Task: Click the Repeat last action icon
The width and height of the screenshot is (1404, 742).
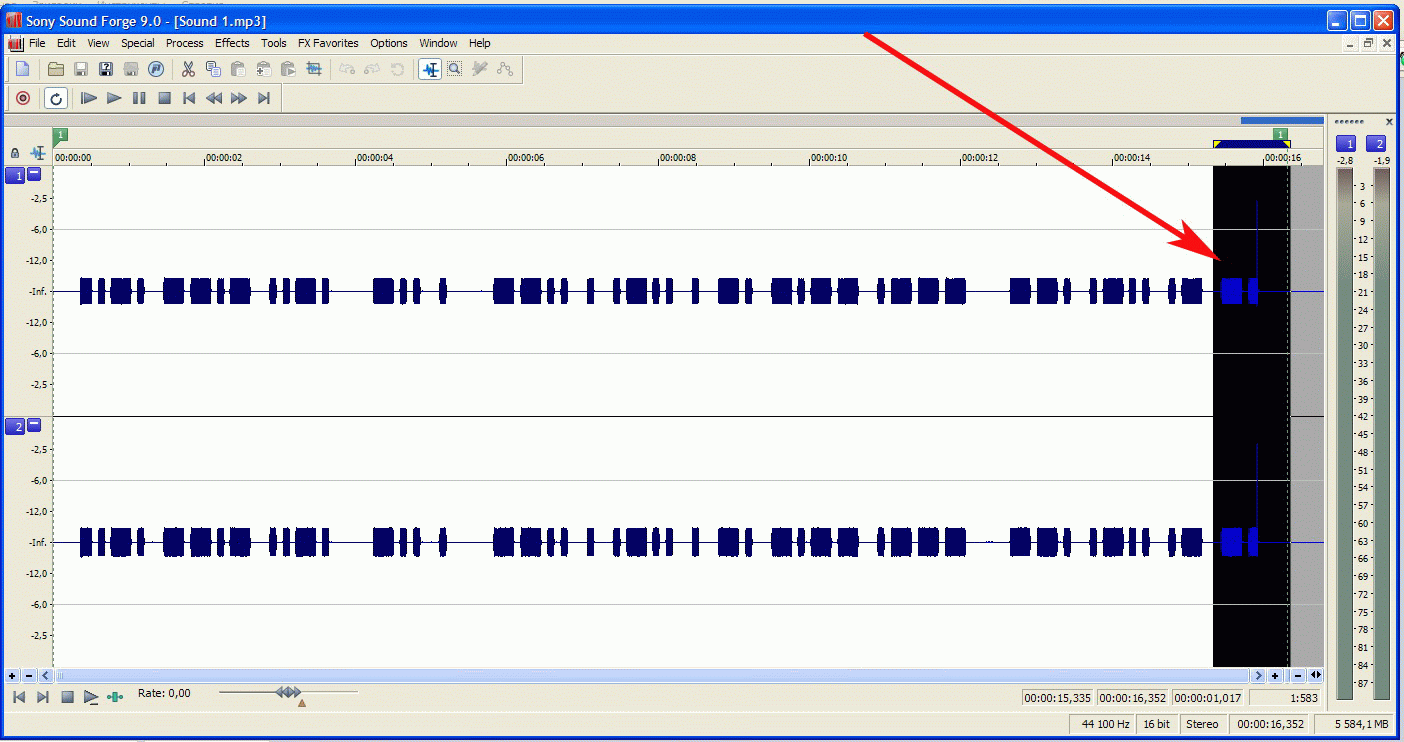Action: (397, 69)
